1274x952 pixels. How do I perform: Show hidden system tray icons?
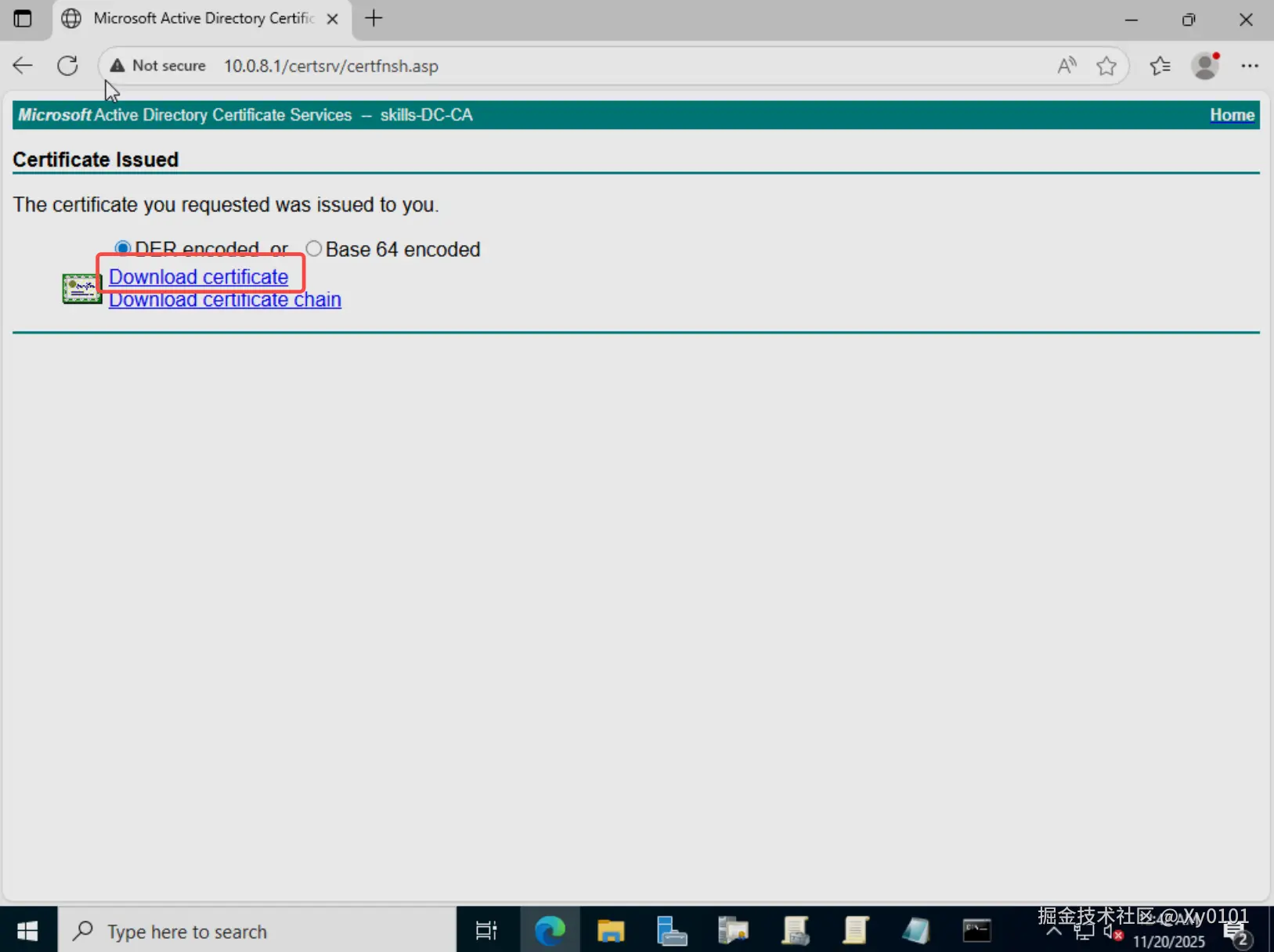(x=1054, y=932)
